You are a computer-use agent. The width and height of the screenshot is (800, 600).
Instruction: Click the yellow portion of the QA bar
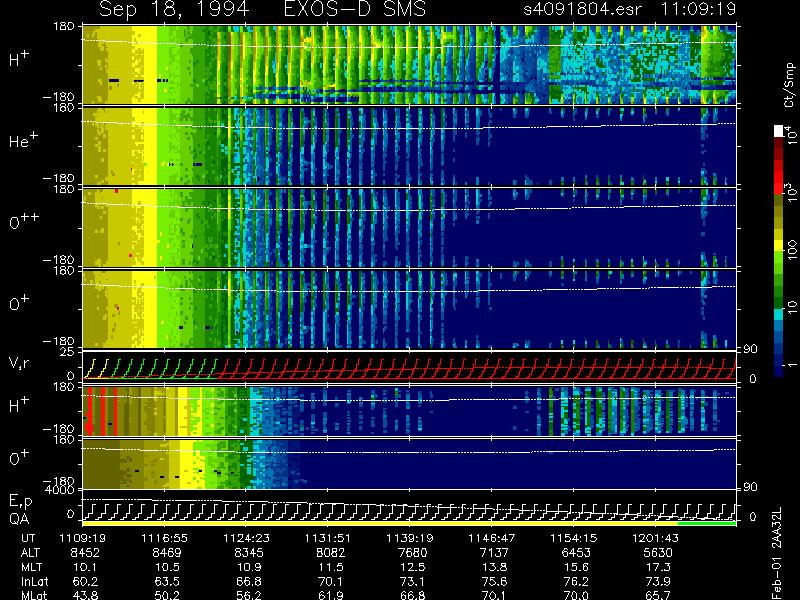pos(380,523)
